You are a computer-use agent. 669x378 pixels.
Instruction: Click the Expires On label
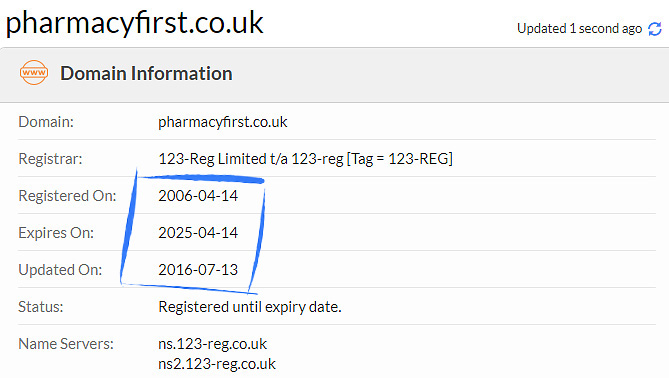point(56,233)
